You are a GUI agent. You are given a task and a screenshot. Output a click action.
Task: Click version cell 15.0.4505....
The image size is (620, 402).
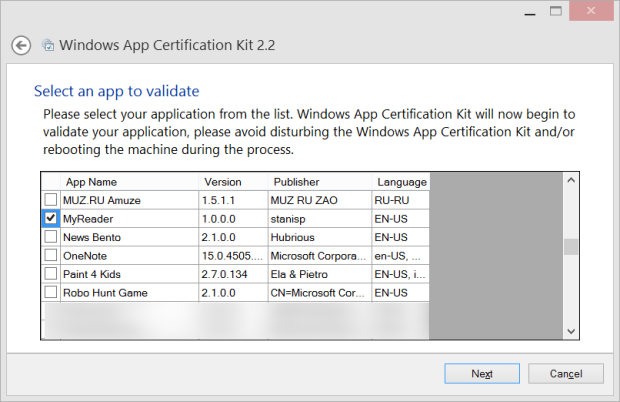click(233, 256)
